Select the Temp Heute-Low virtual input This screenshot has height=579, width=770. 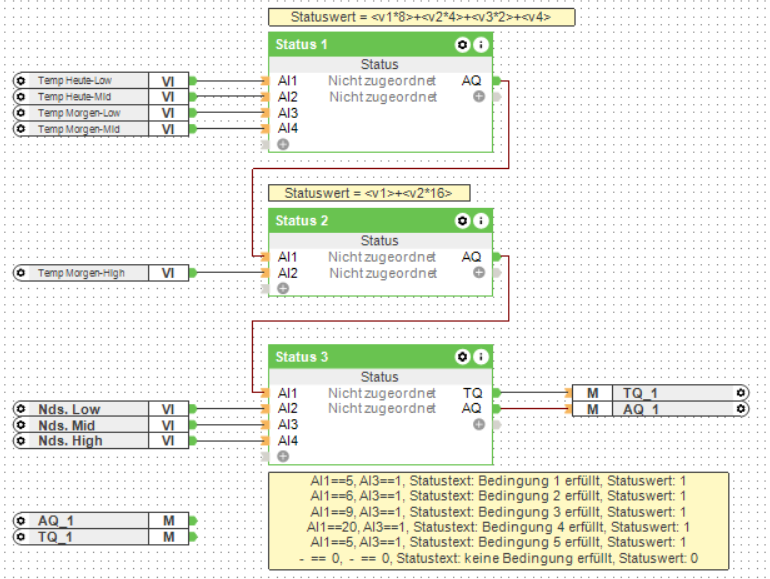point(101,81)
